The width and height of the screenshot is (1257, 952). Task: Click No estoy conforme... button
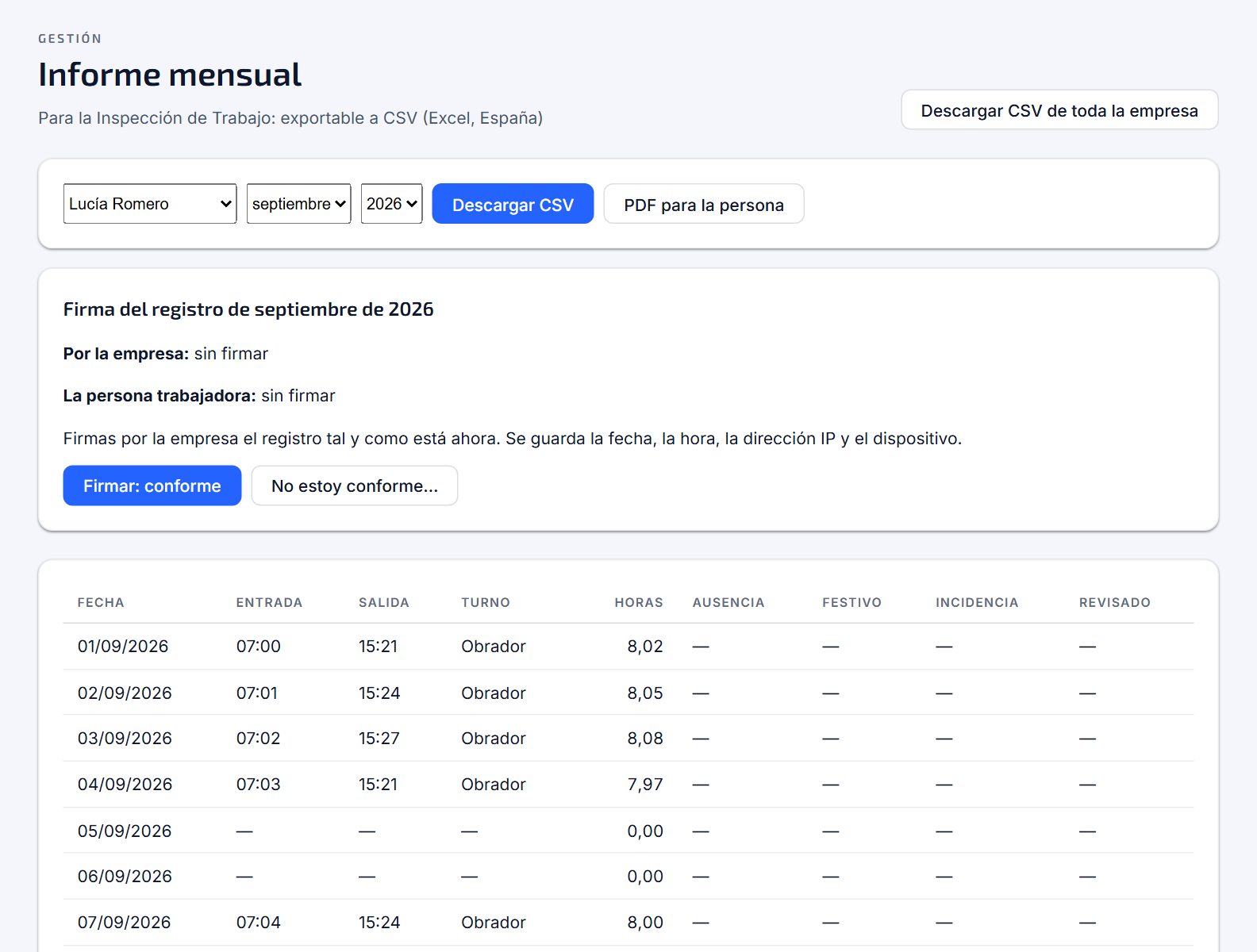tap(355, 486)
